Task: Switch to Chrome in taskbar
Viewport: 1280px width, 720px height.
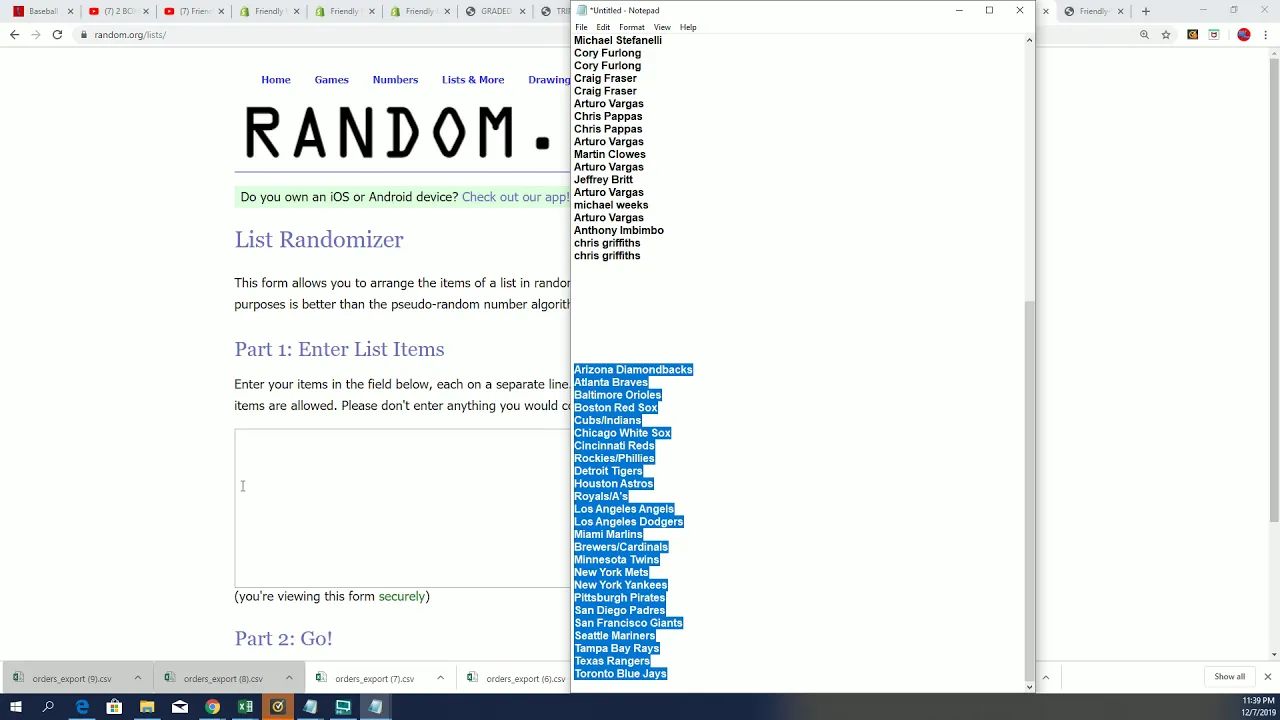Action: click(212, 707)
